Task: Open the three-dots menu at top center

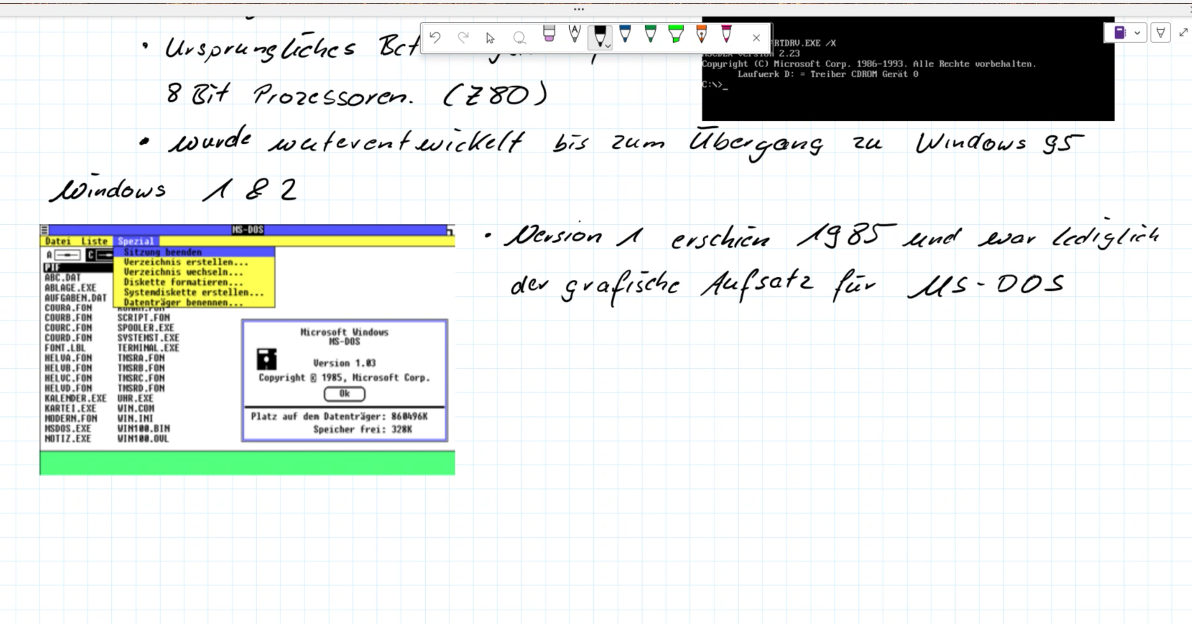Action: pyautogui.click(x=579, y=9)
